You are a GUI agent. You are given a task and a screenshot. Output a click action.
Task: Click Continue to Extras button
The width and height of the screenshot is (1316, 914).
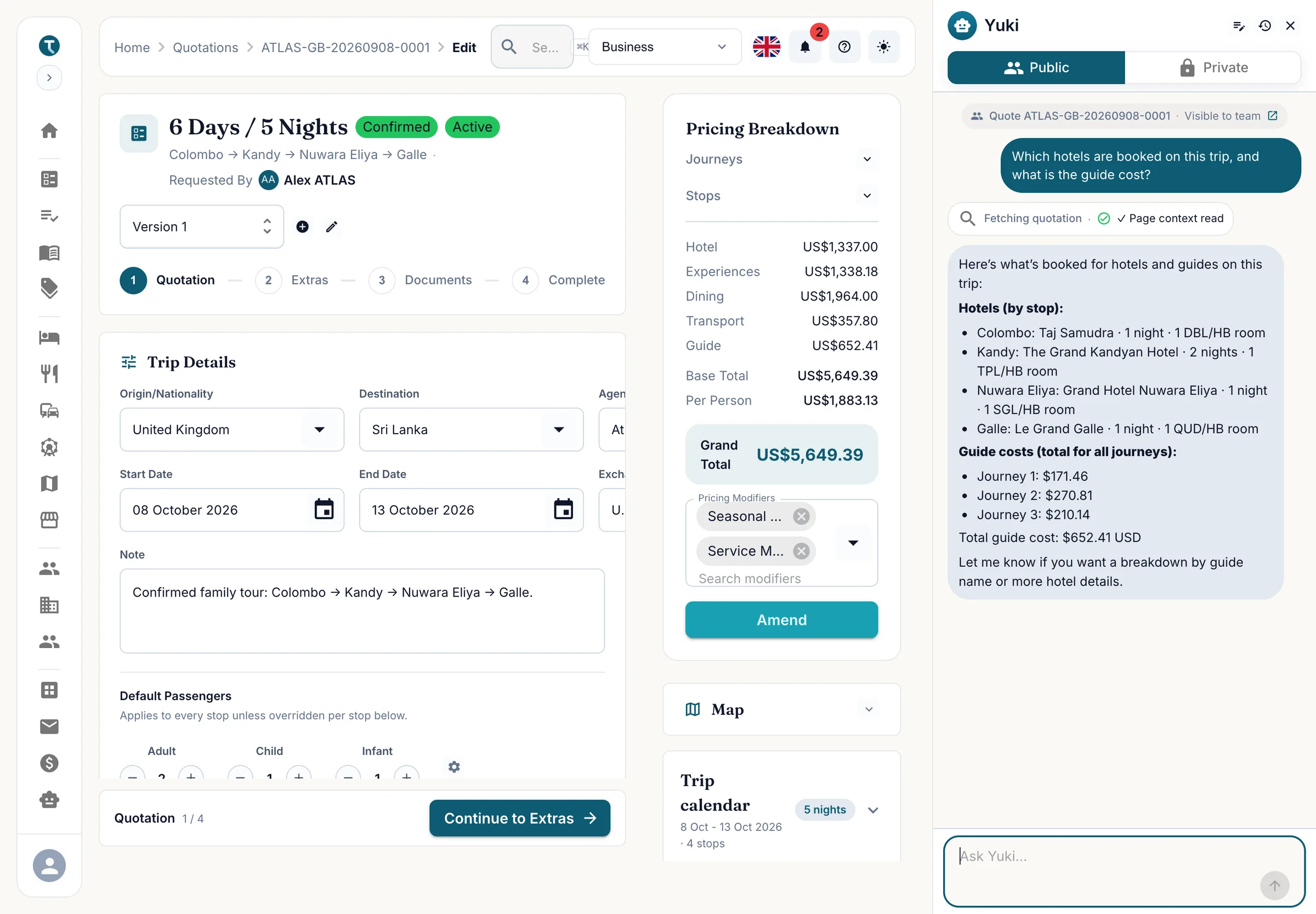(519, 819)
